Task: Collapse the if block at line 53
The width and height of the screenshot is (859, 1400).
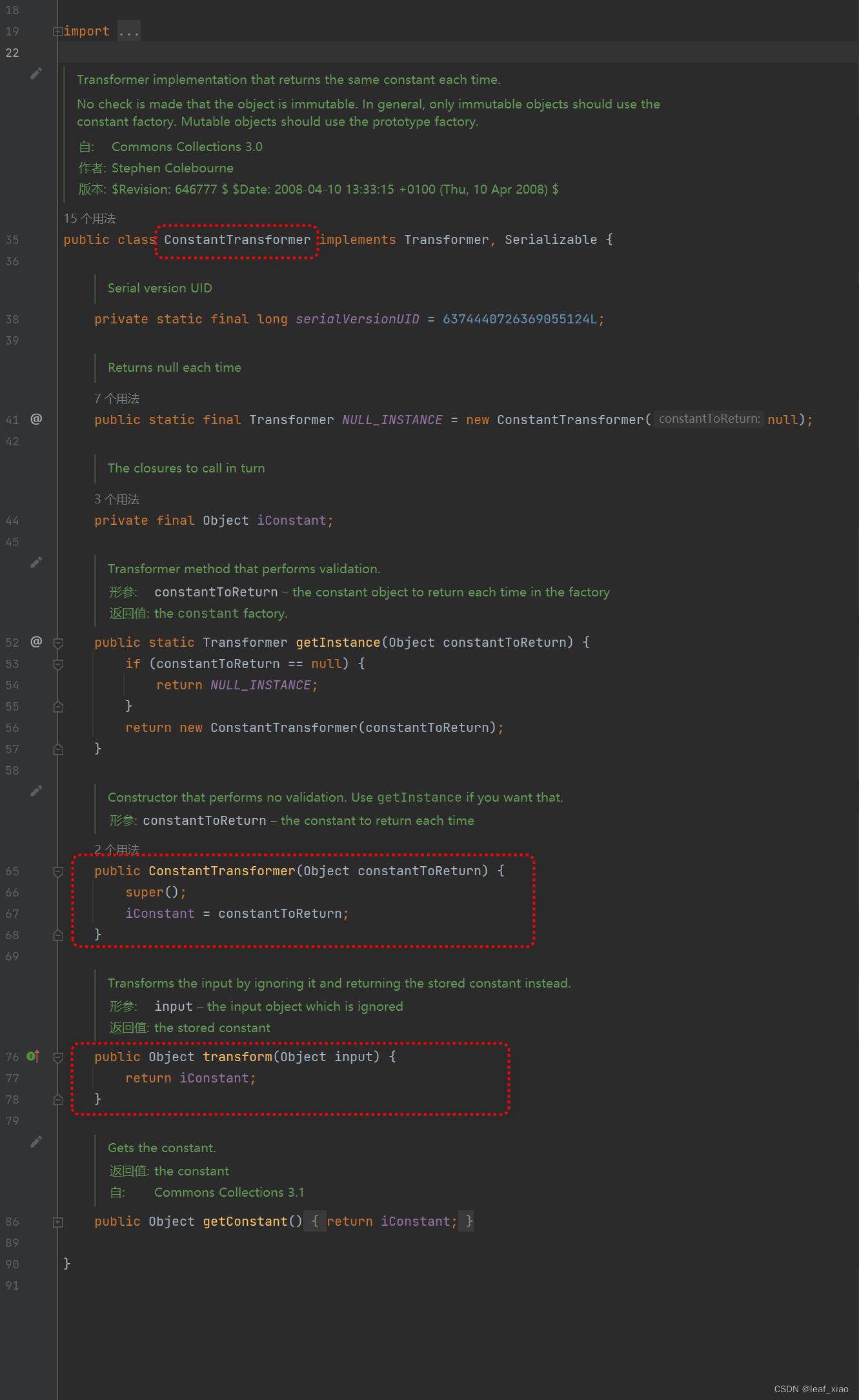Action: [57, 664]
